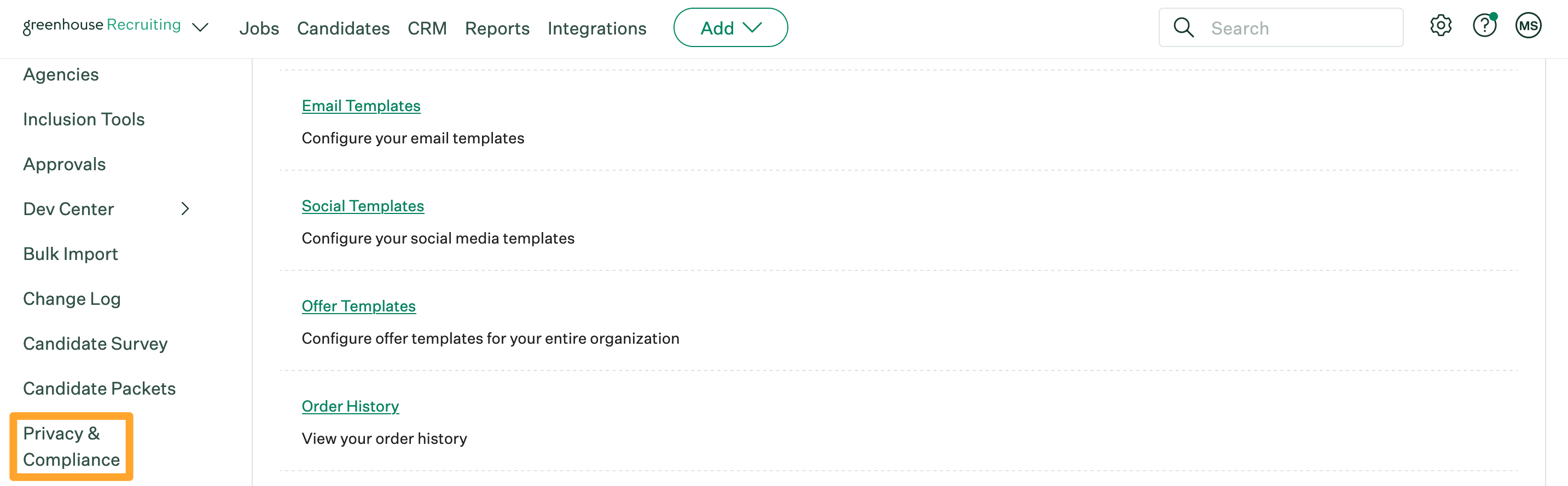Open the Reports section
This screenshot has width=1568, height=486.
(497, 28)
